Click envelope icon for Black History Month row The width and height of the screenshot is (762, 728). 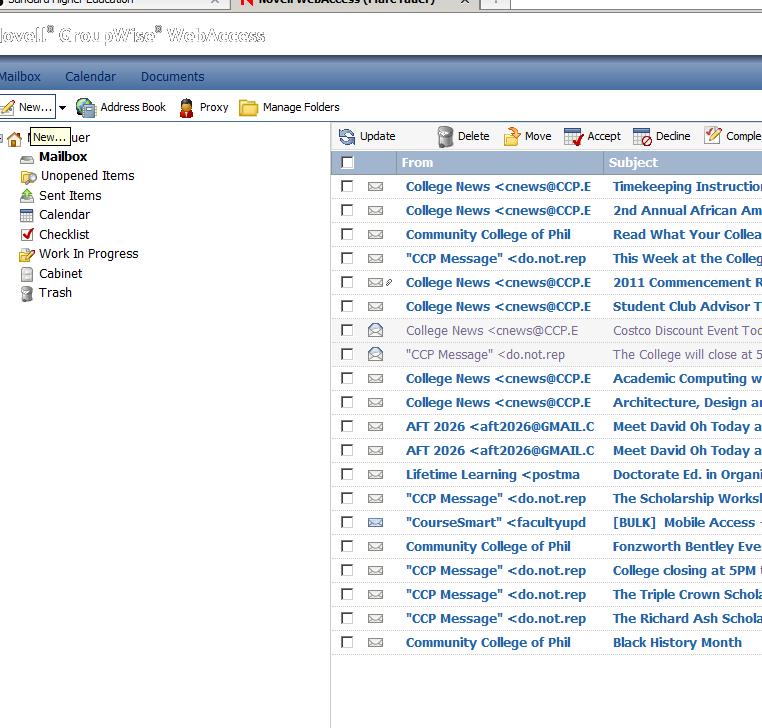point(375,642)
